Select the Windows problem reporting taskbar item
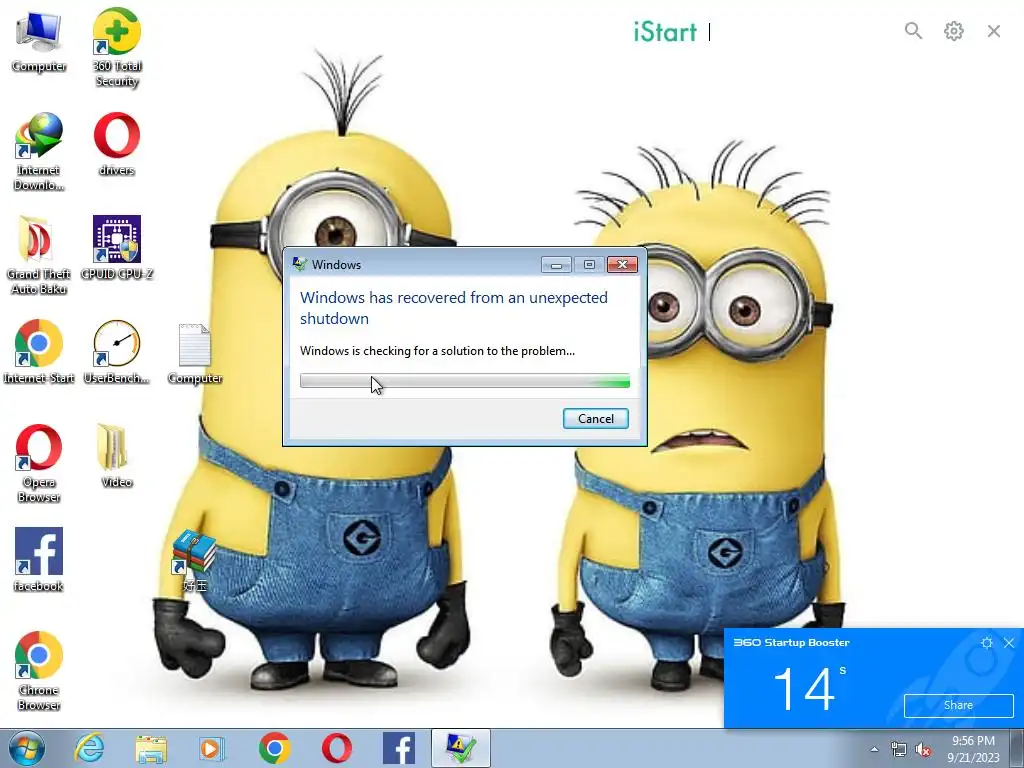Screen dimensions: 1024x768 (460, 748)
